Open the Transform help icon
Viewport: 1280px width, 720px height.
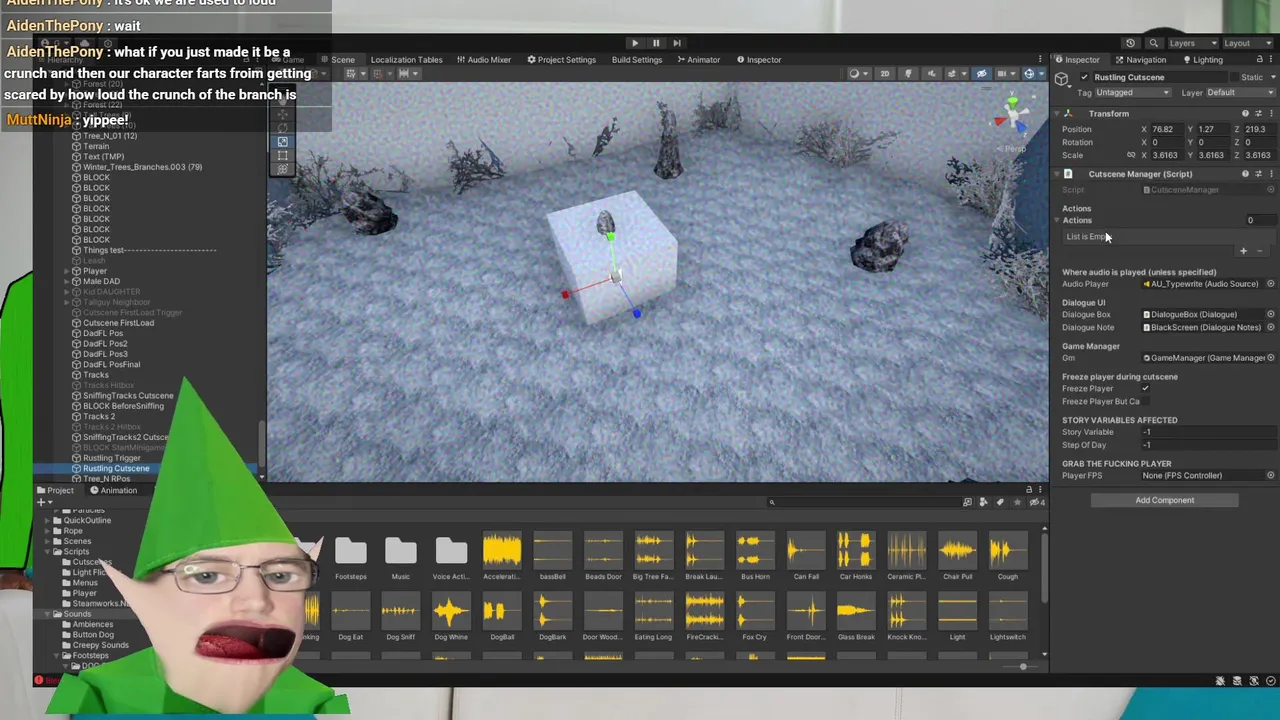(x=1245, y=114)
